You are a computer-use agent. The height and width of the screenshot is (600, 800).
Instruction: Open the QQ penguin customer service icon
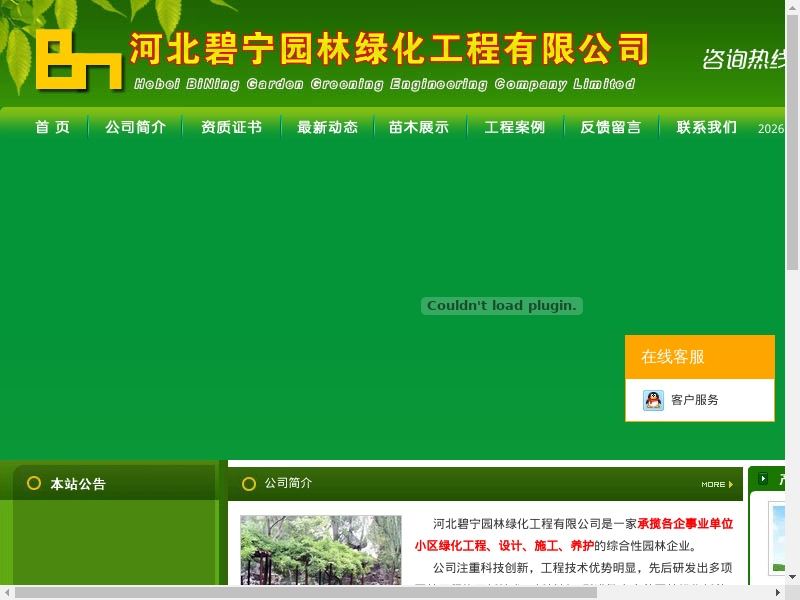point(653,400)
